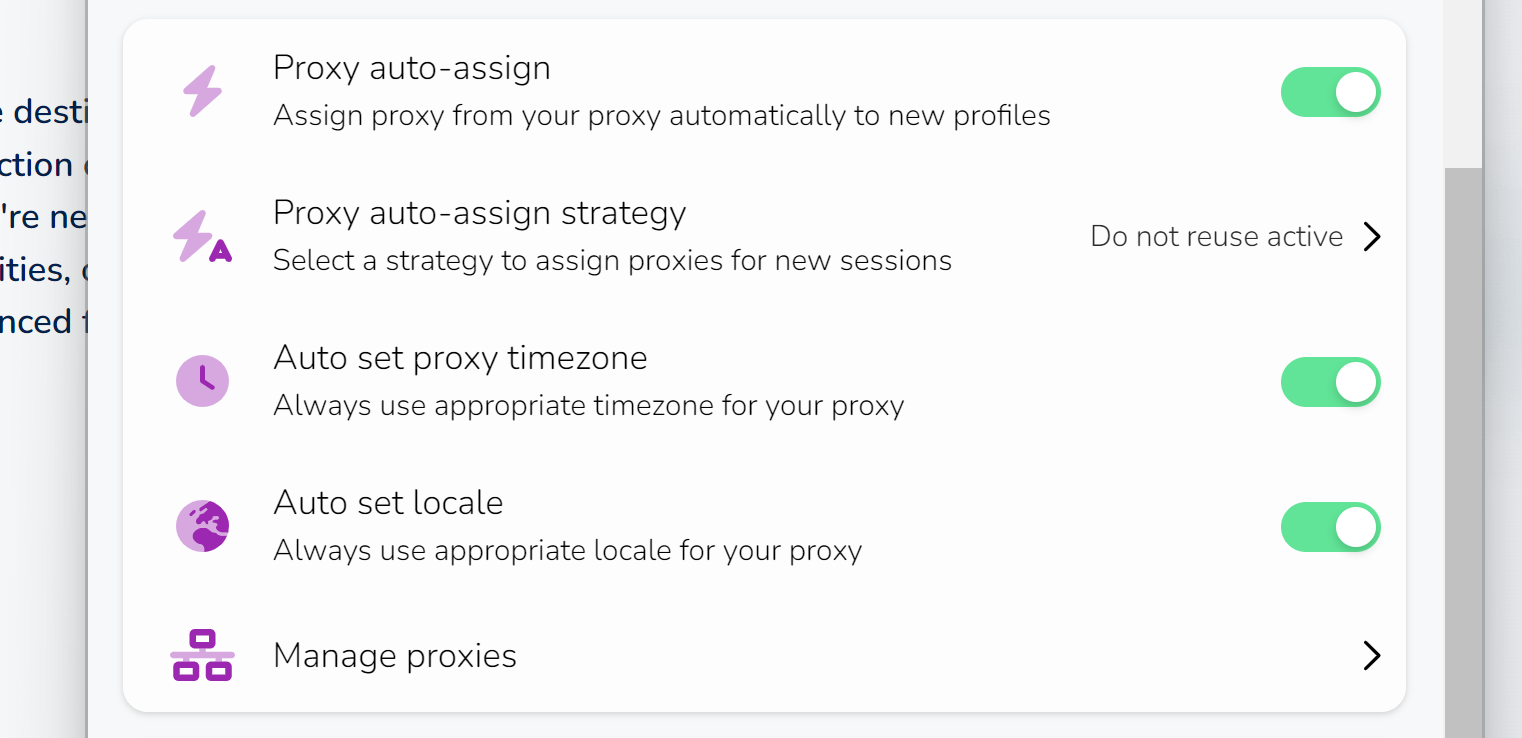Screen dimensions: 1522x738
Task: Click the text Always use appropriate locale for your proxy
Action: [x=567, y=551]
